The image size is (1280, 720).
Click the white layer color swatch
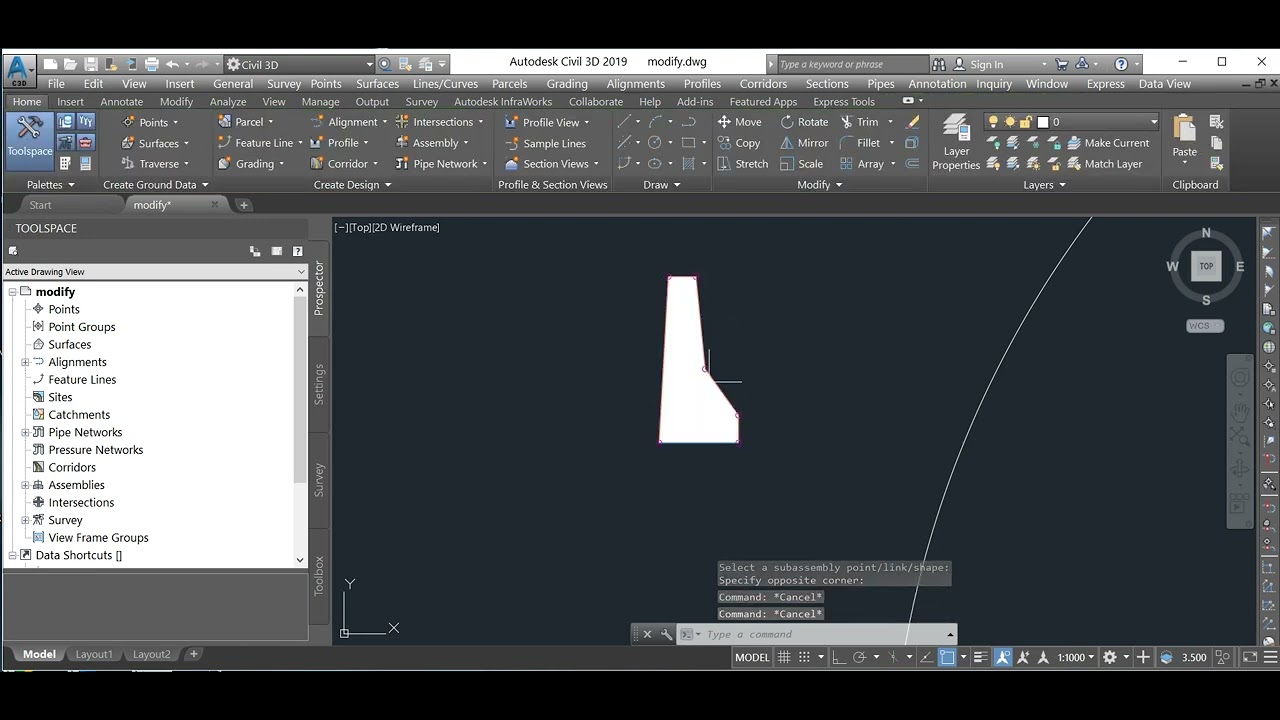tap(1043, 122)
